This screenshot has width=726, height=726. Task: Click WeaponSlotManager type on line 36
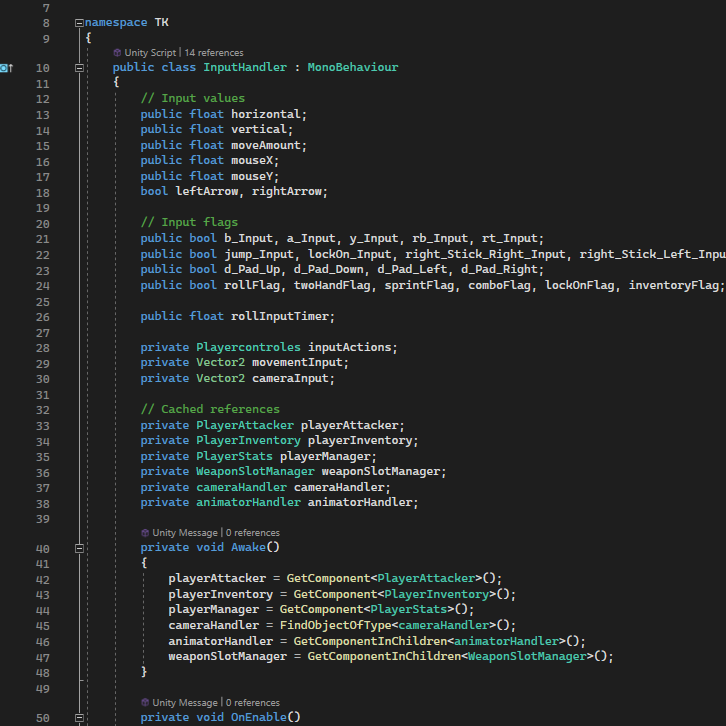tap(256, 471)
